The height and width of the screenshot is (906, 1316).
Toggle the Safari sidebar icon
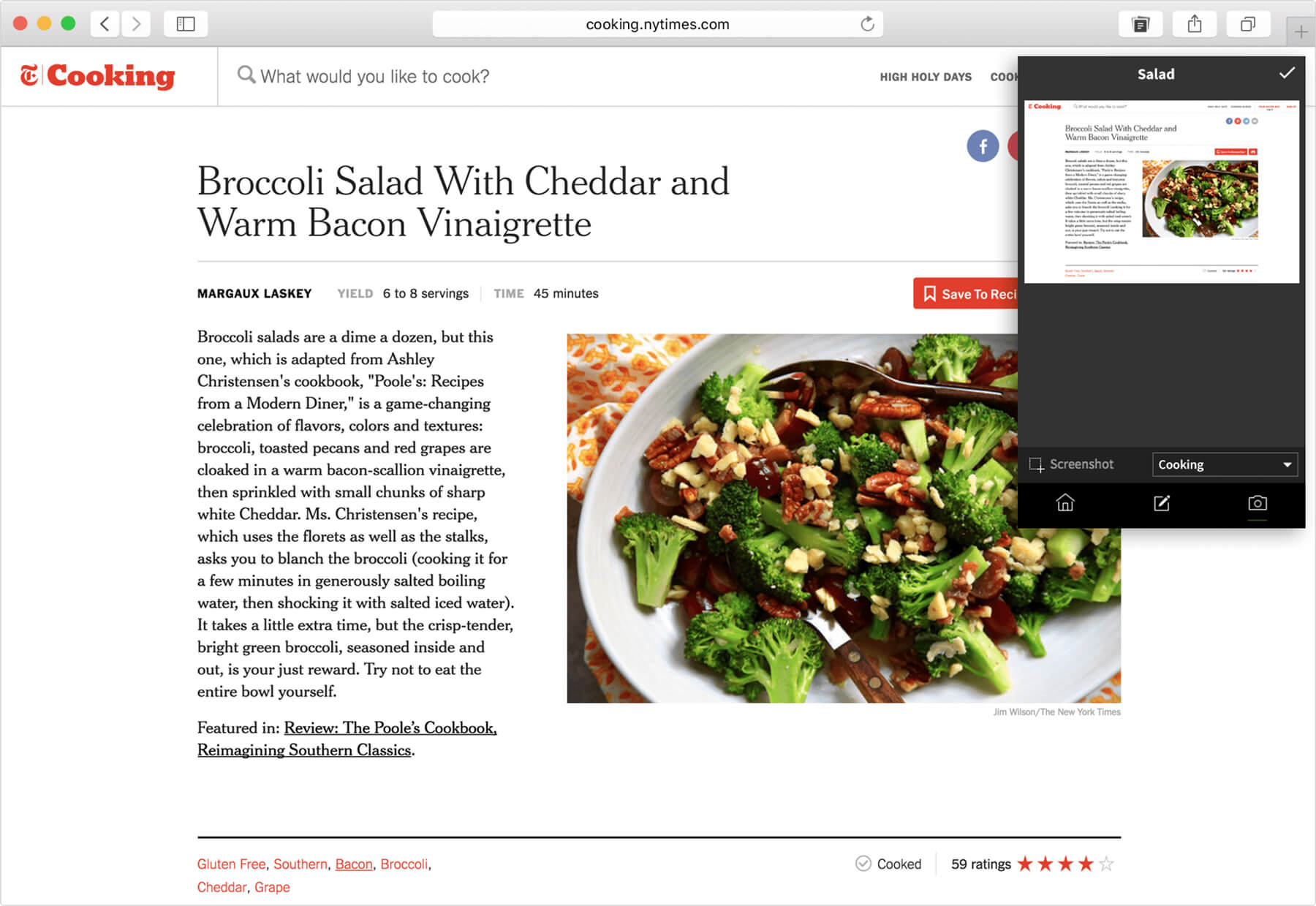click(186, 24)
